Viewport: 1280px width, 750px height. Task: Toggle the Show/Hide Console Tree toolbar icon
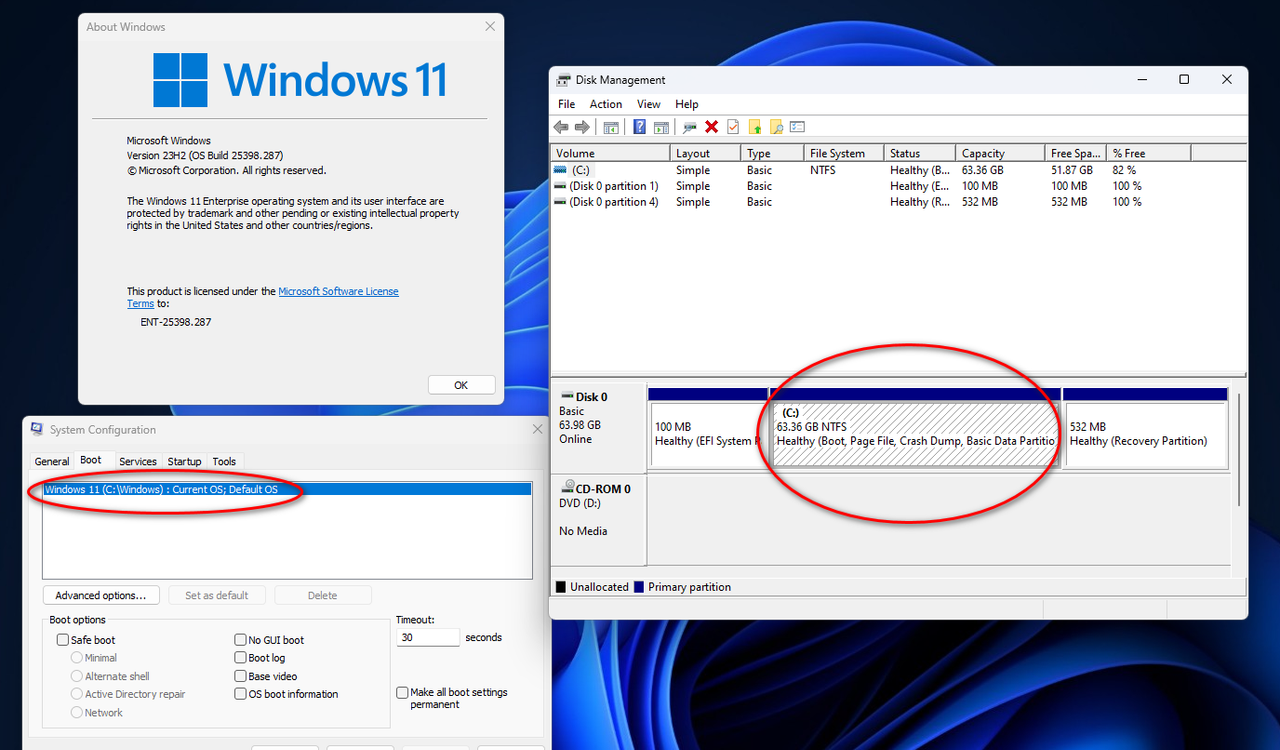click(610, 127)
